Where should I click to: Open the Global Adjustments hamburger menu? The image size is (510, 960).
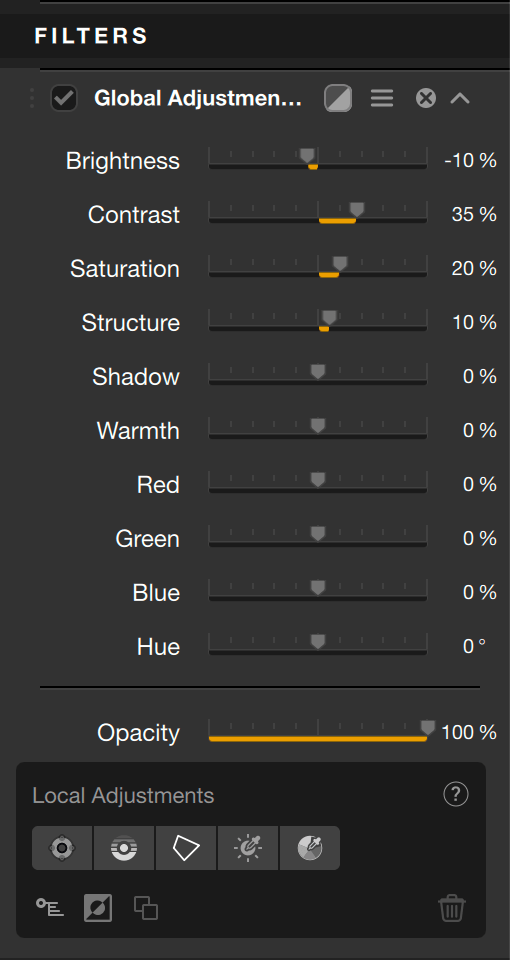pyautogui.click(x=382, y=98)
